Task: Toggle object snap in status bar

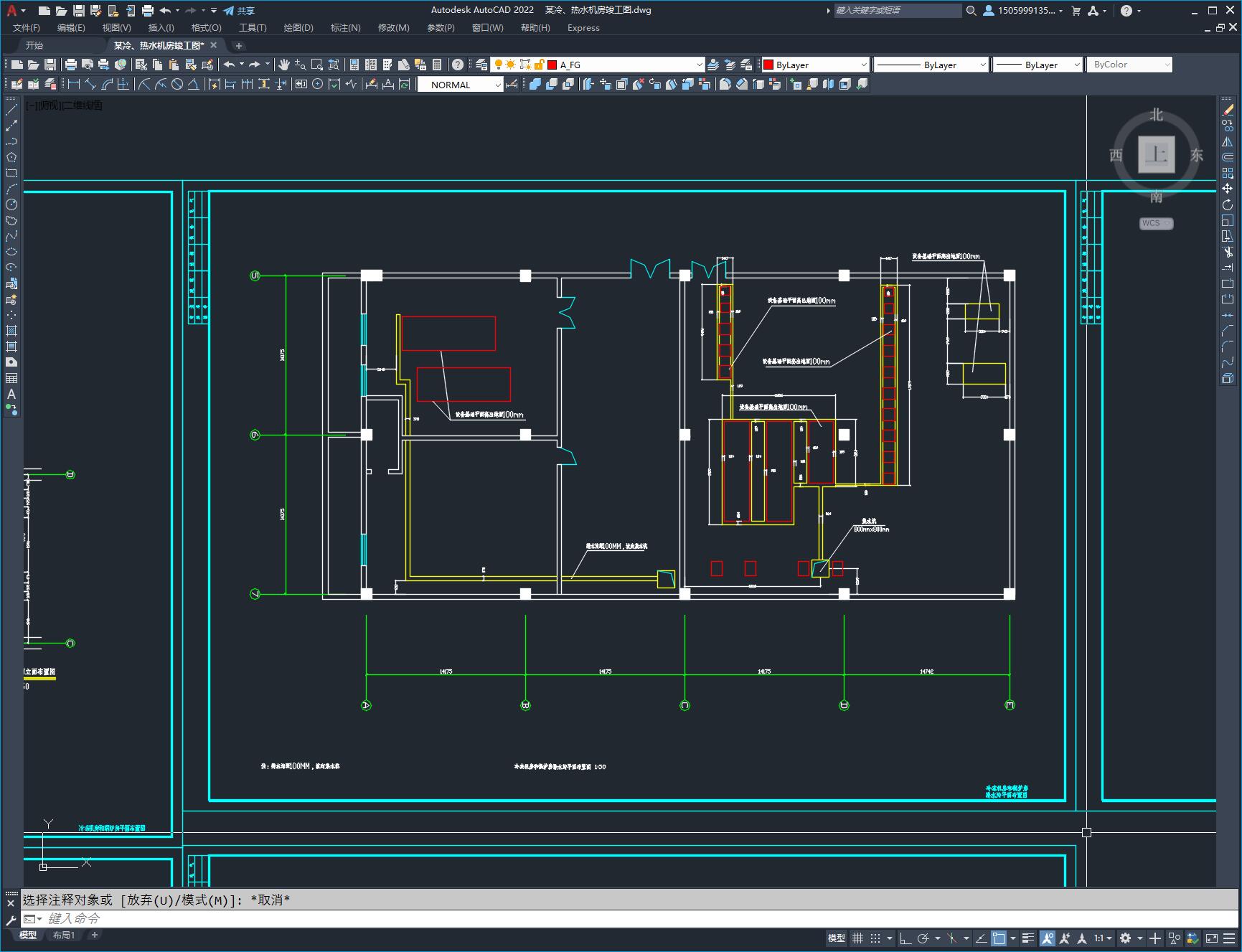Action: pos(998,938)
